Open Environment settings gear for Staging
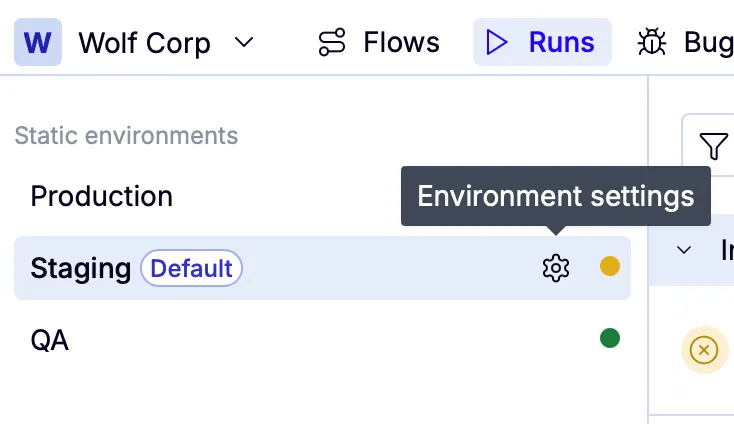Screen dimensions: 734x424 click(x=555, y=268)
